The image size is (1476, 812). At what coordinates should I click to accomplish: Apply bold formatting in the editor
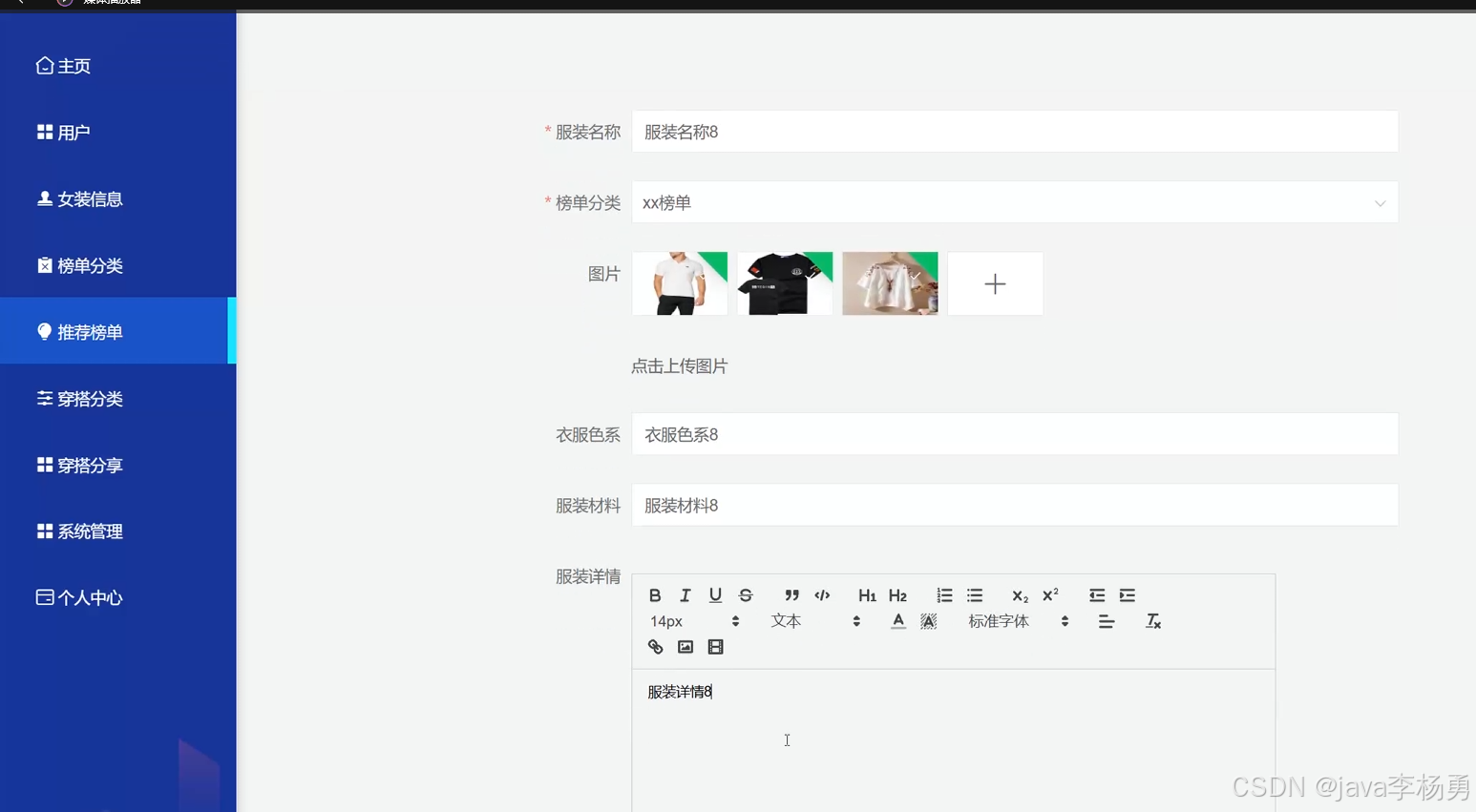click(x=655, y=594)
